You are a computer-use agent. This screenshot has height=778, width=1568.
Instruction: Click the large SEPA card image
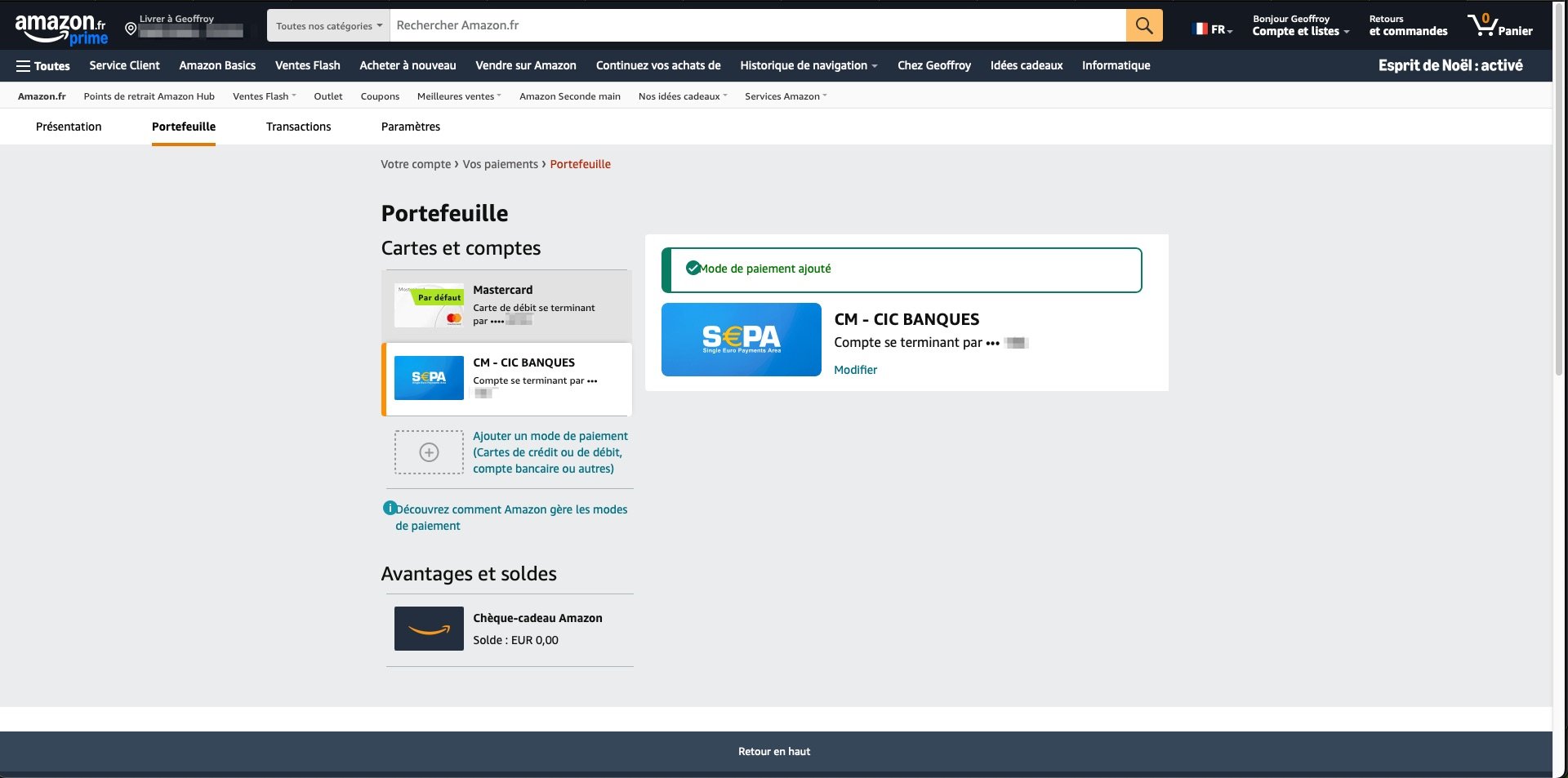742,340
